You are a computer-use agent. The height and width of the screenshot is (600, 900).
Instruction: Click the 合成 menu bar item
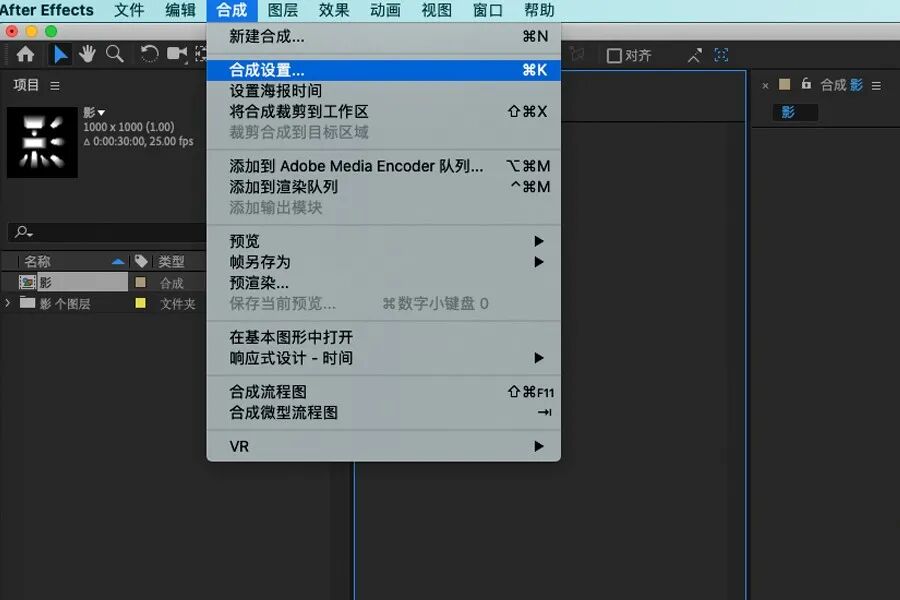pyautogui.click(x=232, y=10)
